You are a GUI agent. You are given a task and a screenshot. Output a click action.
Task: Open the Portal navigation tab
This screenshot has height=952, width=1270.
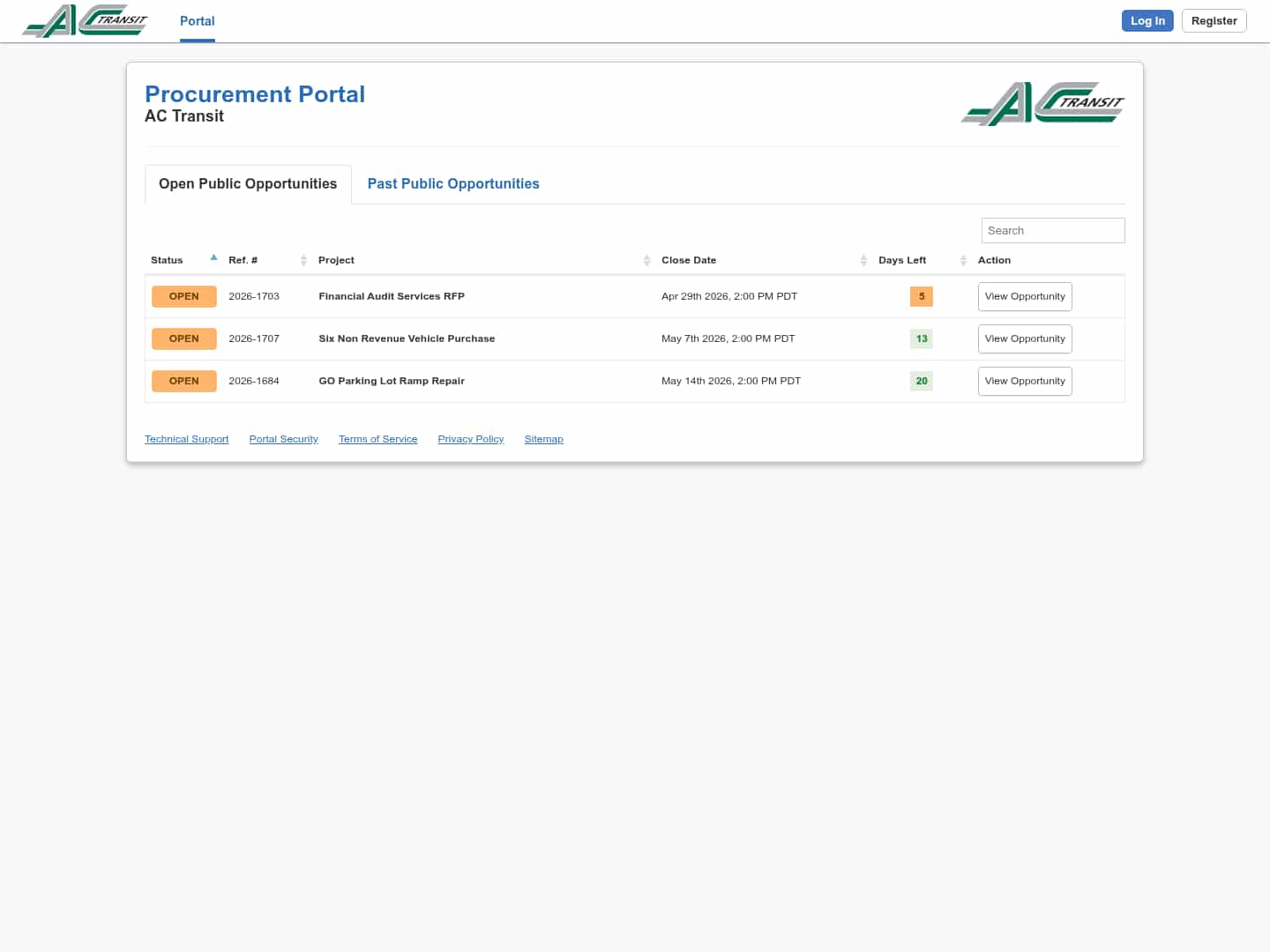(x=197, y=21)
